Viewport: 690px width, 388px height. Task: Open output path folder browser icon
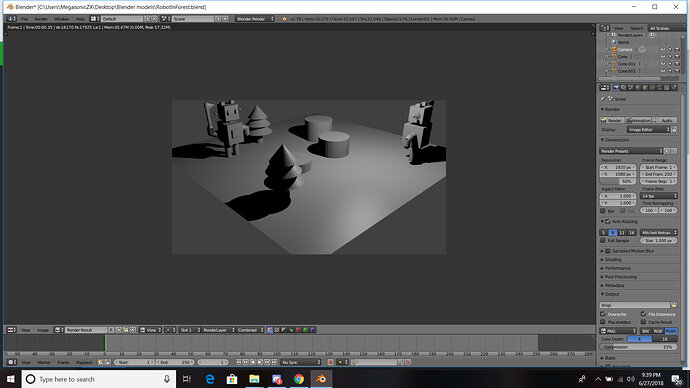click(674, 305)
